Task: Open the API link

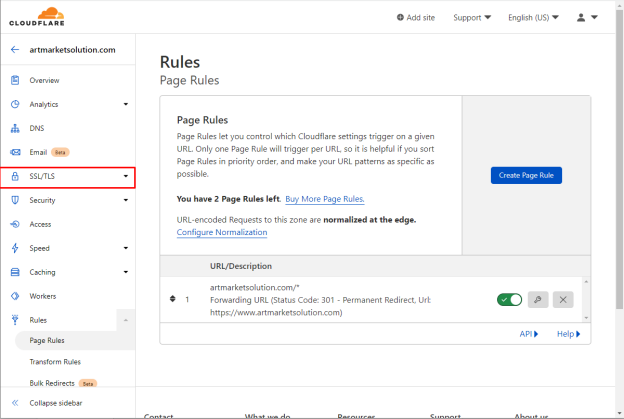Action: coord(528,334)
